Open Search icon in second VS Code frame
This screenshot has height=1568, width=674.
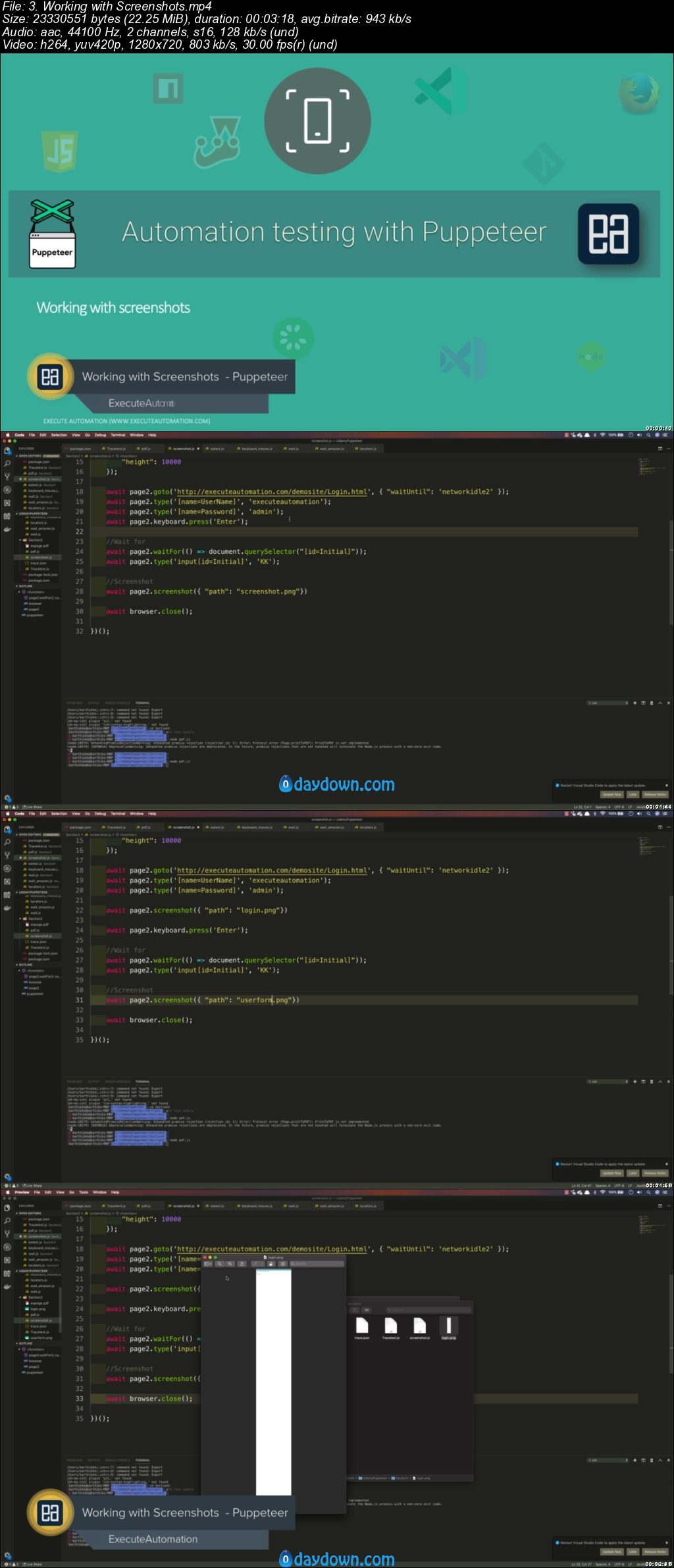click(7, 842)
